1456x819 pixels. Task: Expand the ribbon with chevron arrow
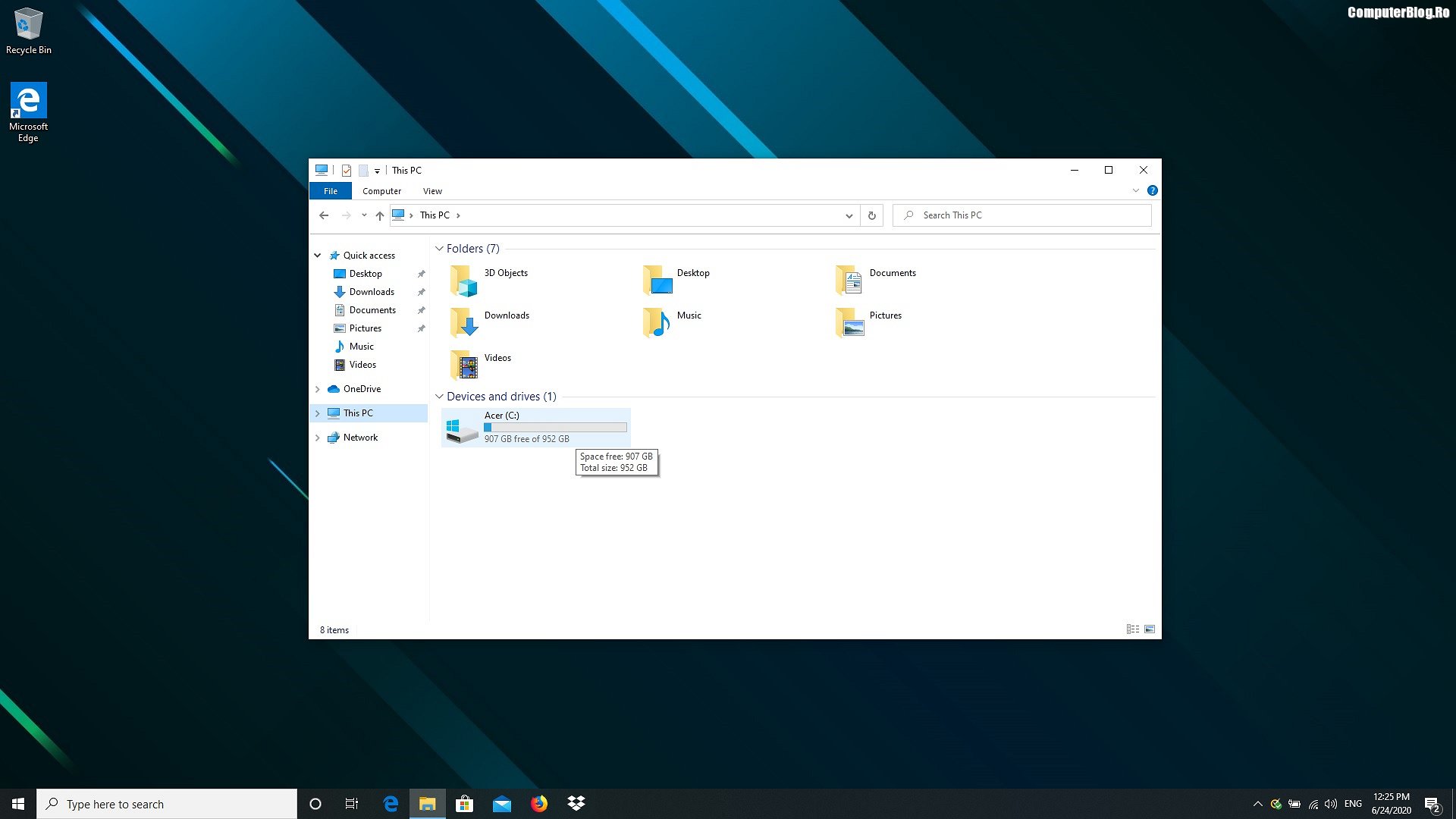[x=1135, y=190]
